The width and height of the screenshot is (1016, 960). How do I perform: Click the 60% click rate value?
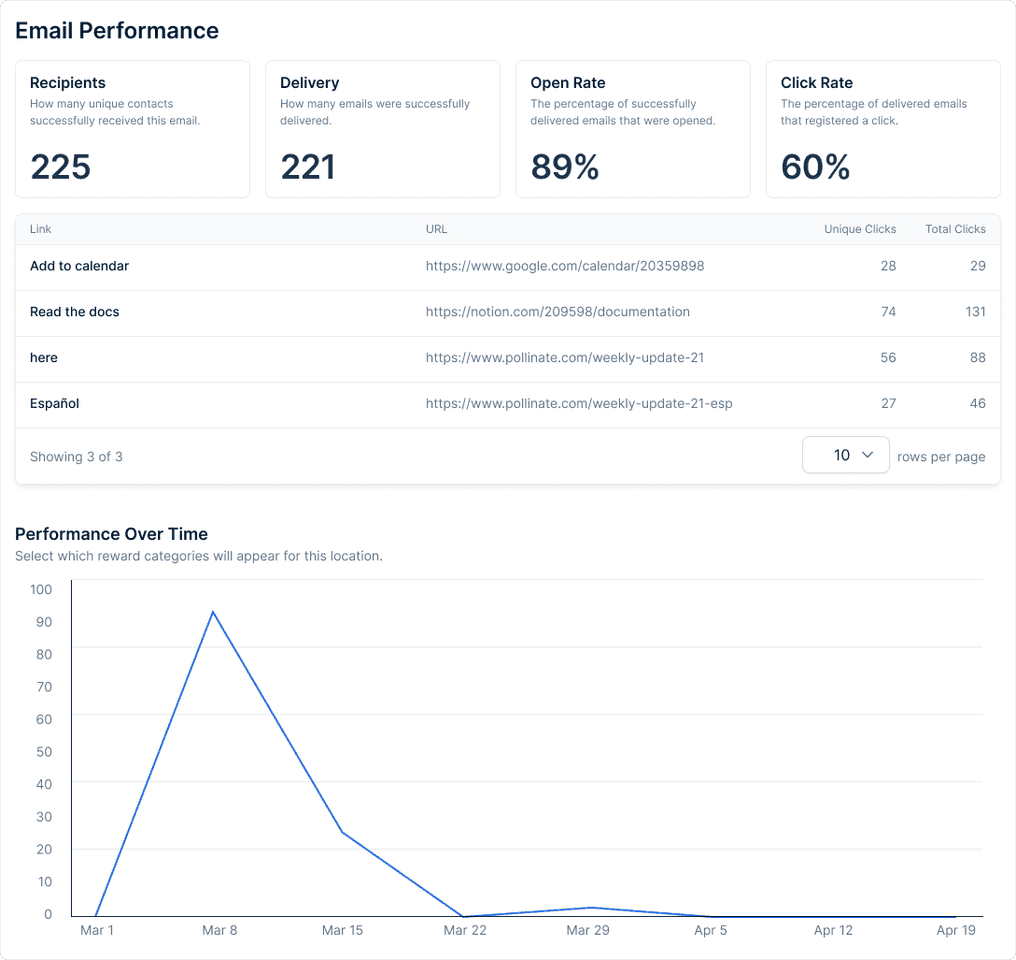(815, 167)
